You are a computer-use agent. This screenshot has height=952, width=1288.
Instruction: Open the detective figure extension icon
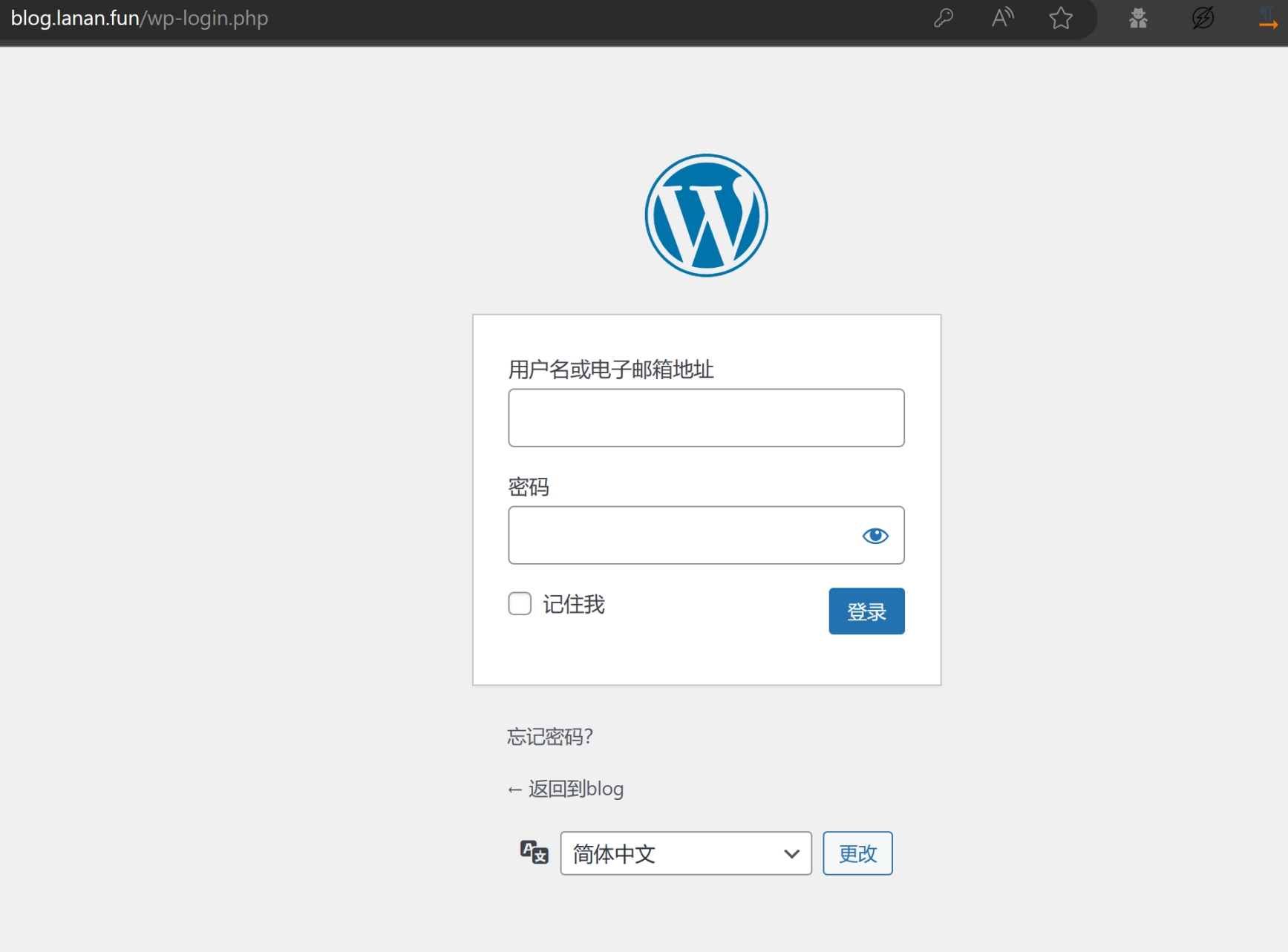pos(1138,18)
